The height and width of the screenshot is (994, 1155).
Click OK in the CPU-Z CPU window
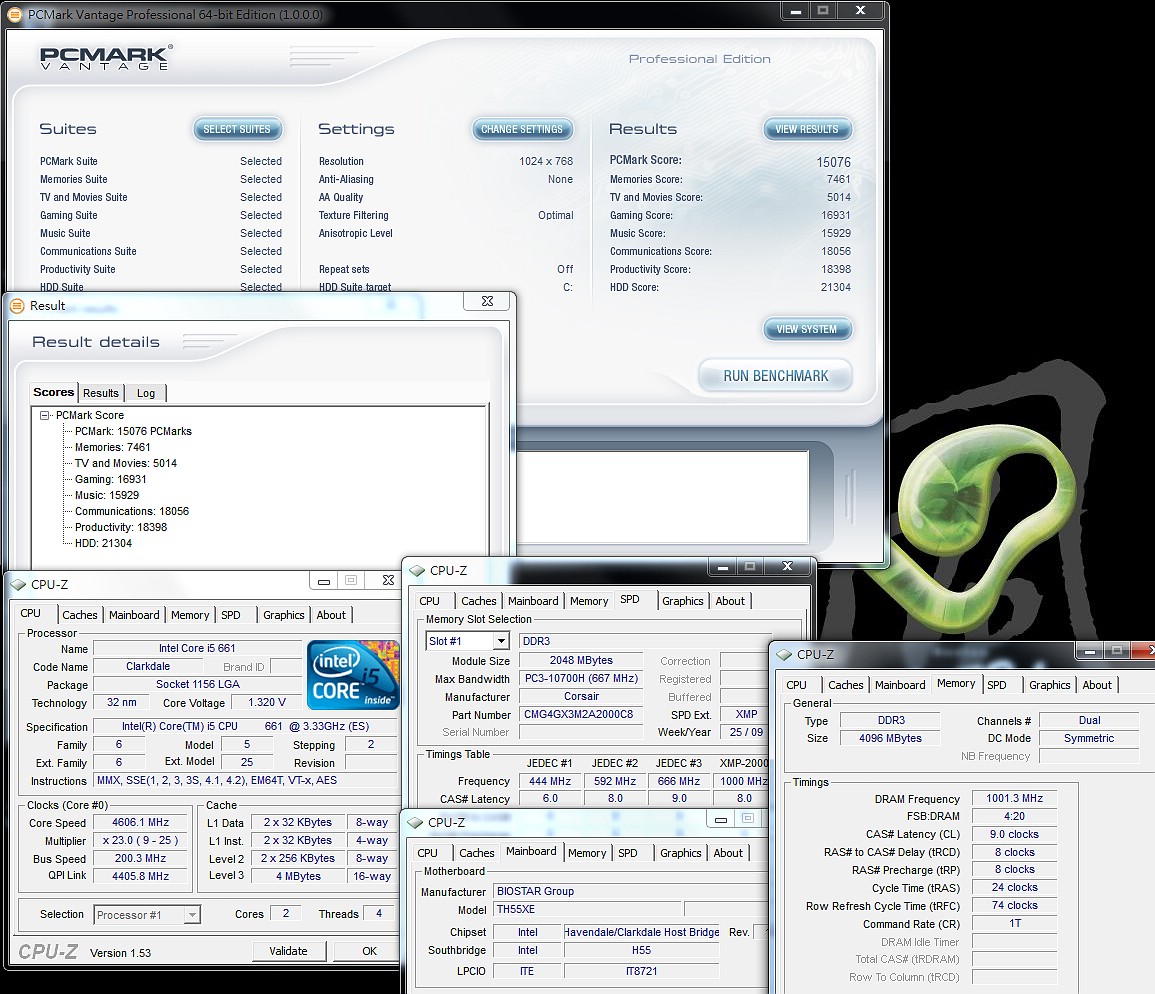point(369,951)
